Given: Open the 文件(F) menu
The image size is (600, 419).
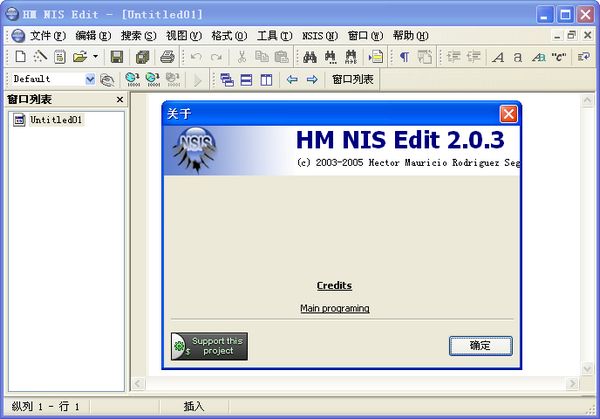Looking at the screenshot, I should pyautogui.click(x=40, y=35).
